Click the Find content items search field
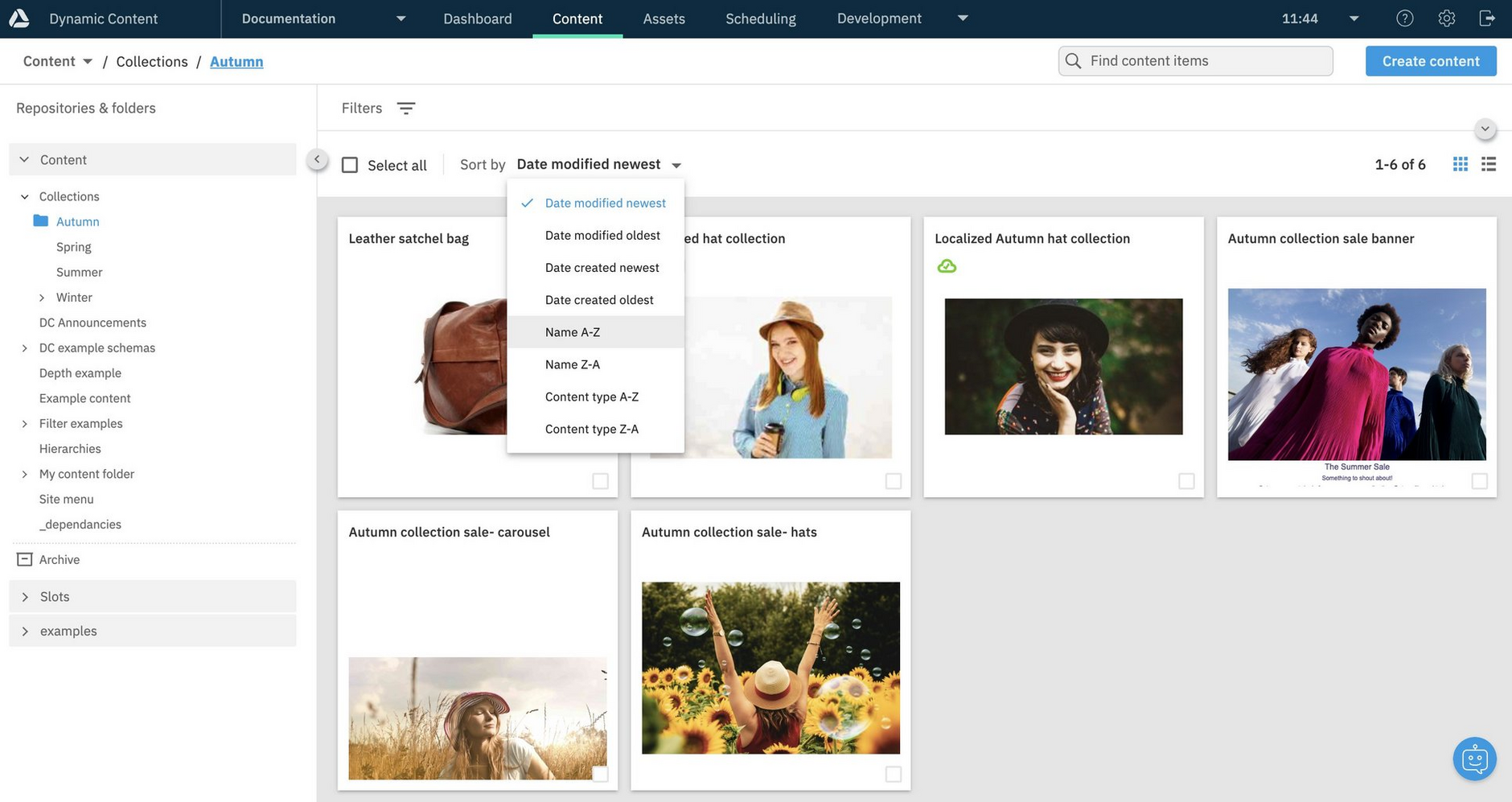Image resolution: width=1512 pixels, height=802 pixels. tap(1196, 61)
